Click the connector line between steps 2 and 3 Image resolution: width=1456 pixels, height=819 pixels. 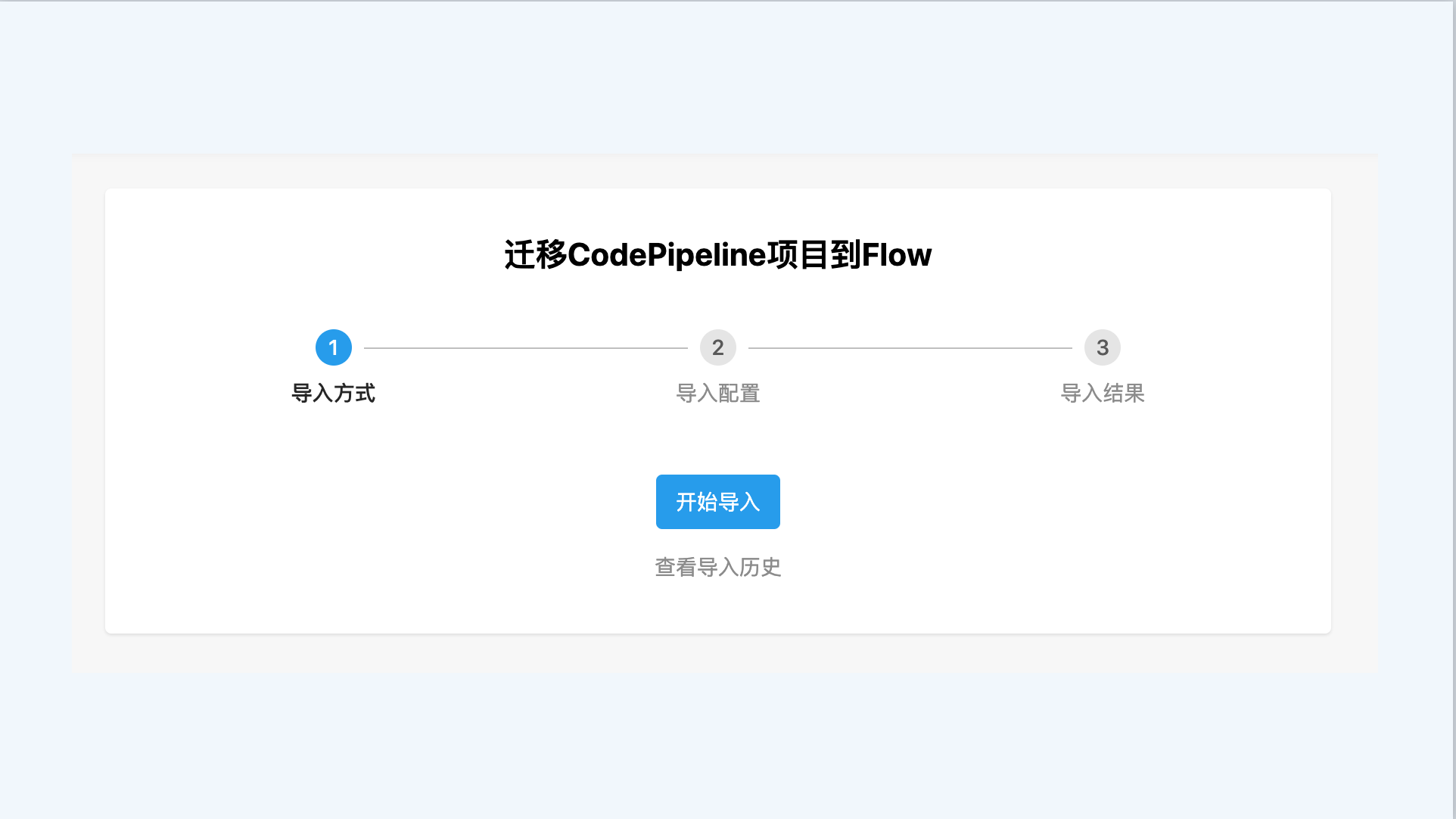click(910, 348)
